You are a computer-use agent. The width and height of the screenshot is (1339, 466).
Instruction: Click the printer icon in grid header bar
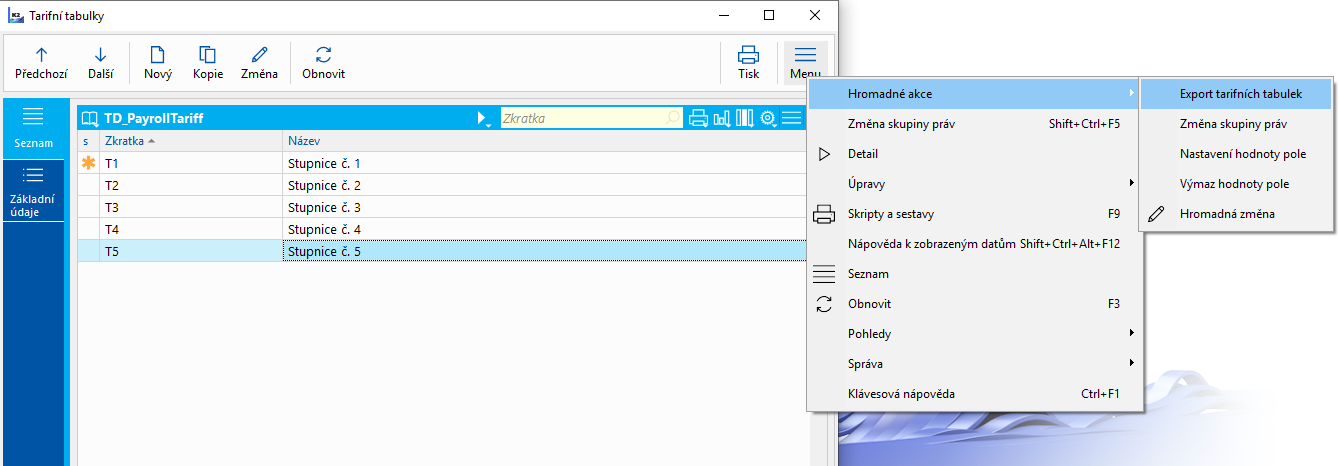pyautogui.click(x=698, y=118)
